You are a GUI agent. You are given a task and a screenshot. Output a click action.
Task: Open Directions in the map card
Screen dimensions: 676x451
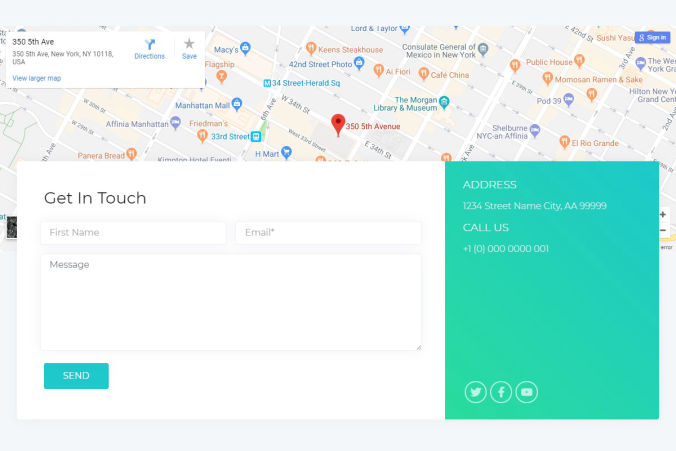149,49
